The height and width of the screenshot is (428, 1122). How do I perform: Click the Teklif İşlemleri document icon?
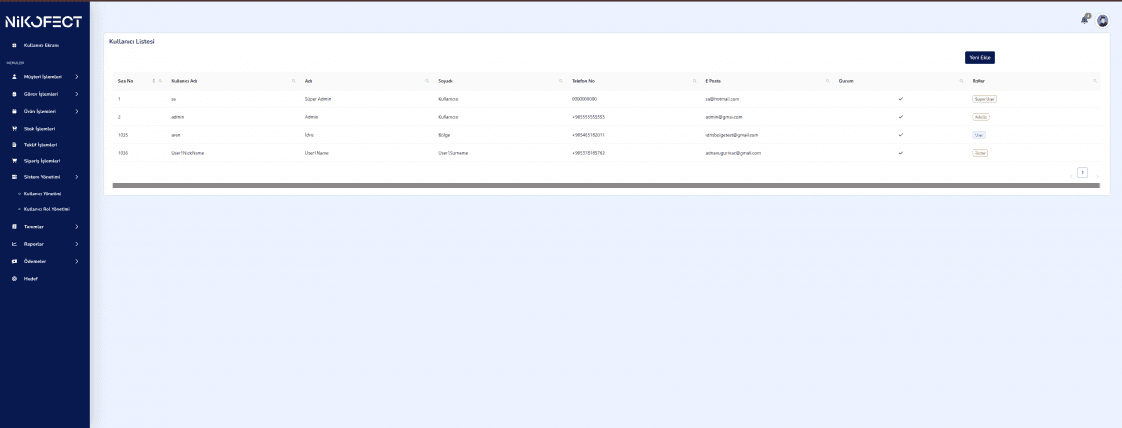point(14,145)
